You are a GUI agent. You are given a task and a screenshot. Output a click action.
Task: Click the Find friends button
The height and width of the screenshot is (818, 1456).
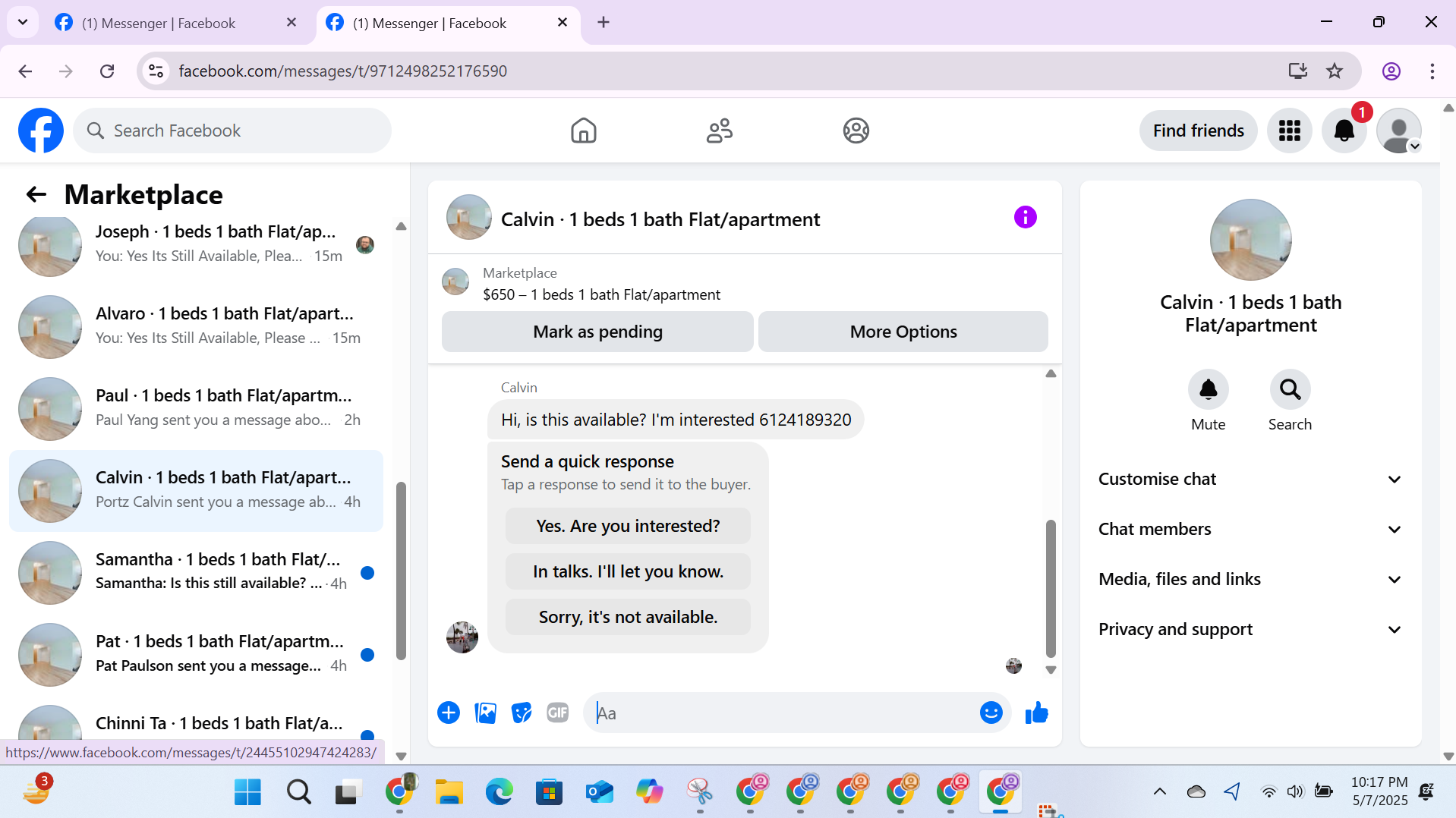coord(1198,131)
